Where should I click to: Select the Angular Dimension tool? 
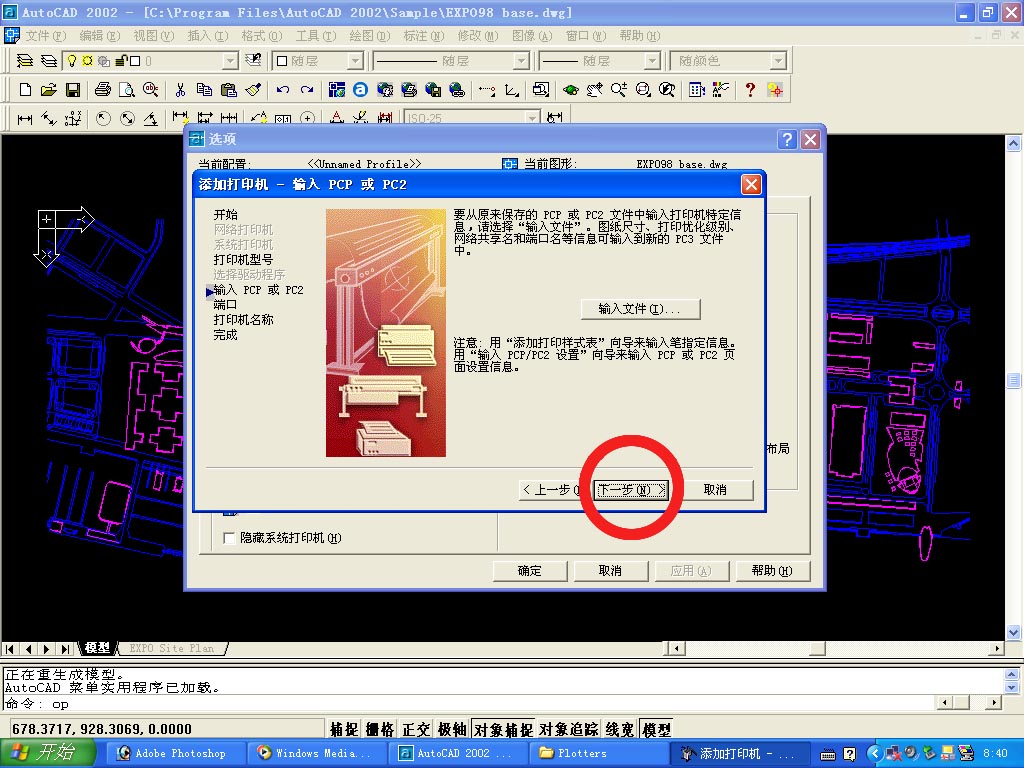pos(151,119)
